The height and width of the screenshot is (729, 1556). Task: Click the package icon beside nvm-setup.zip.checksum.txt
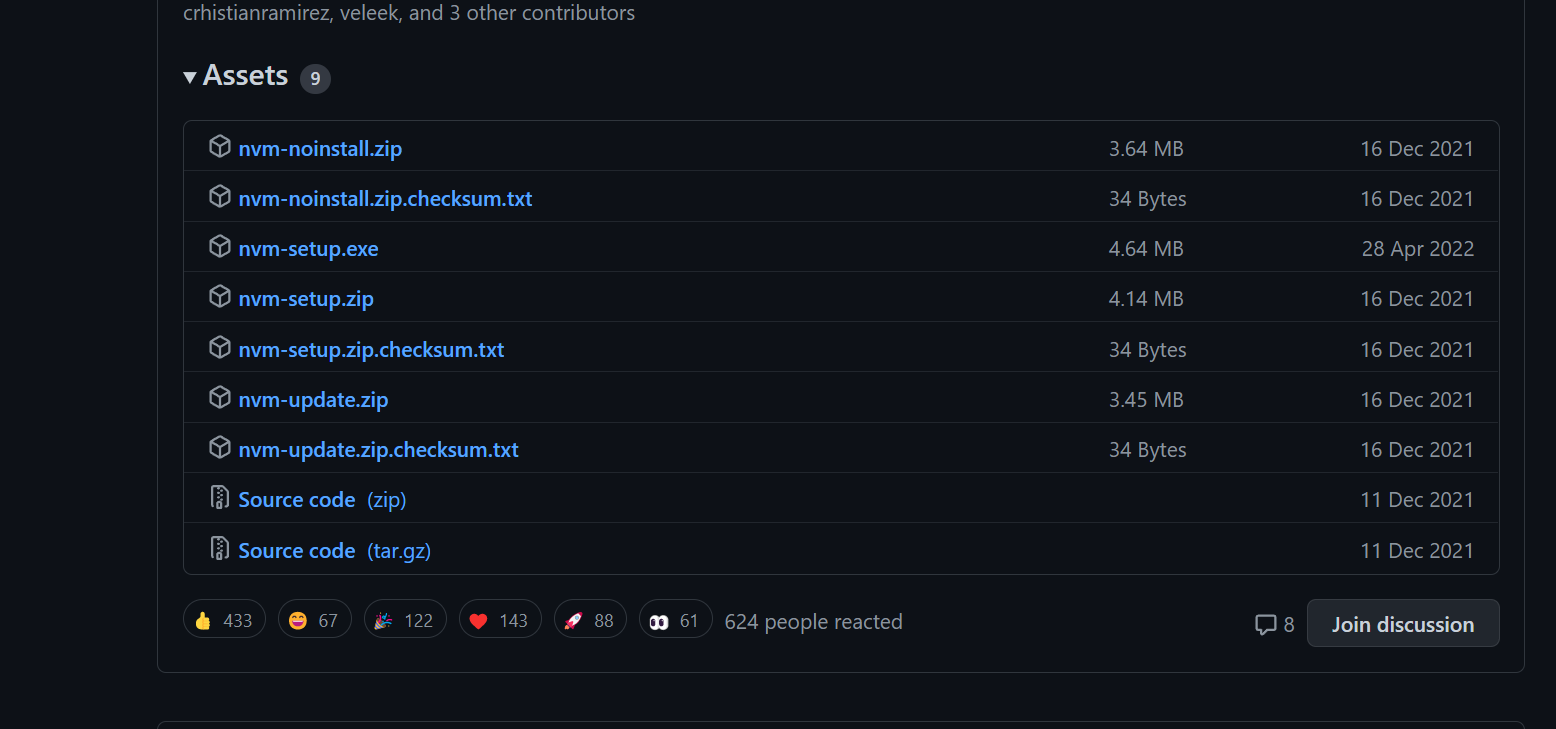220,348
